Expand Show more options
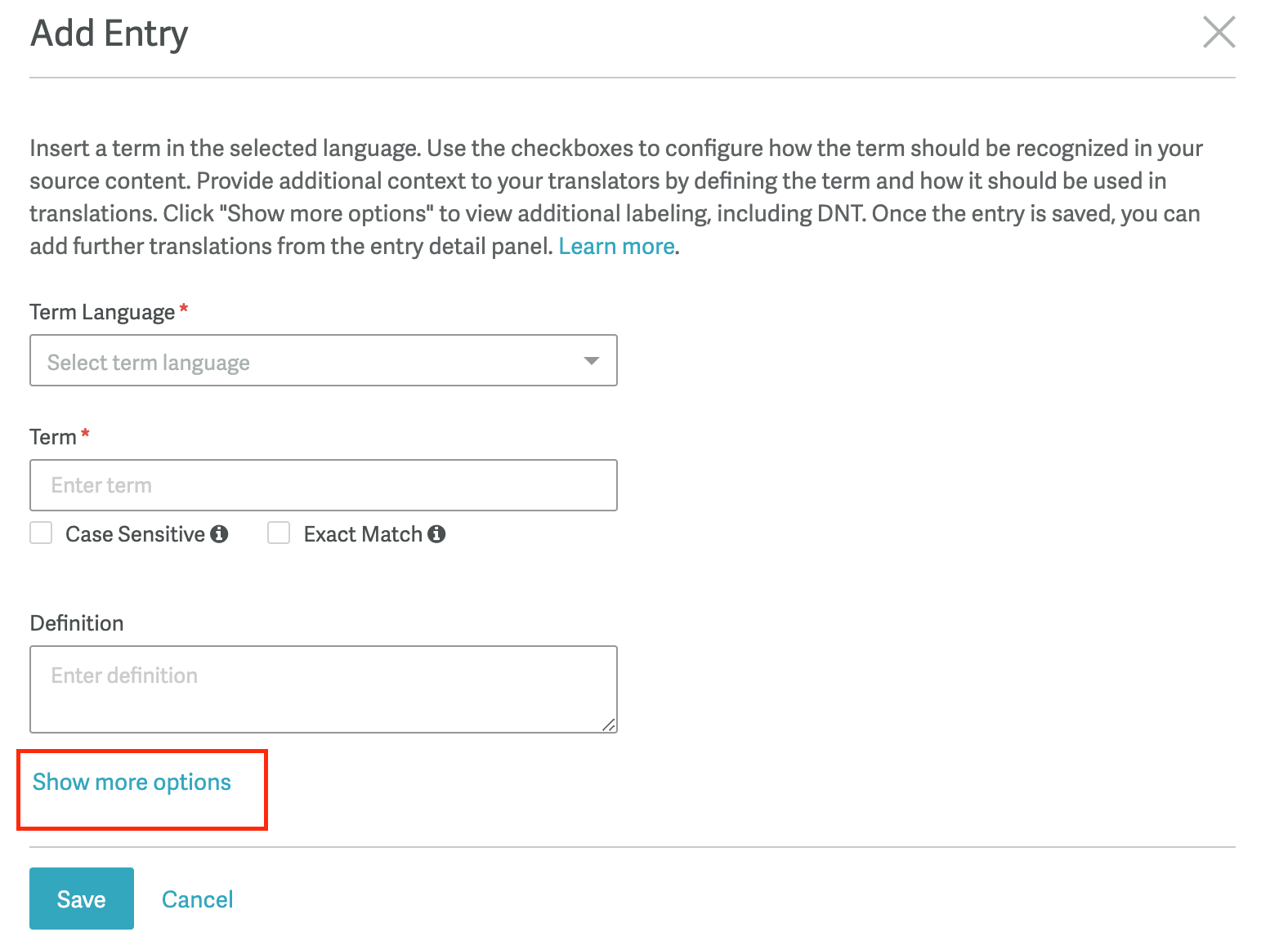 tap(132, 782)
